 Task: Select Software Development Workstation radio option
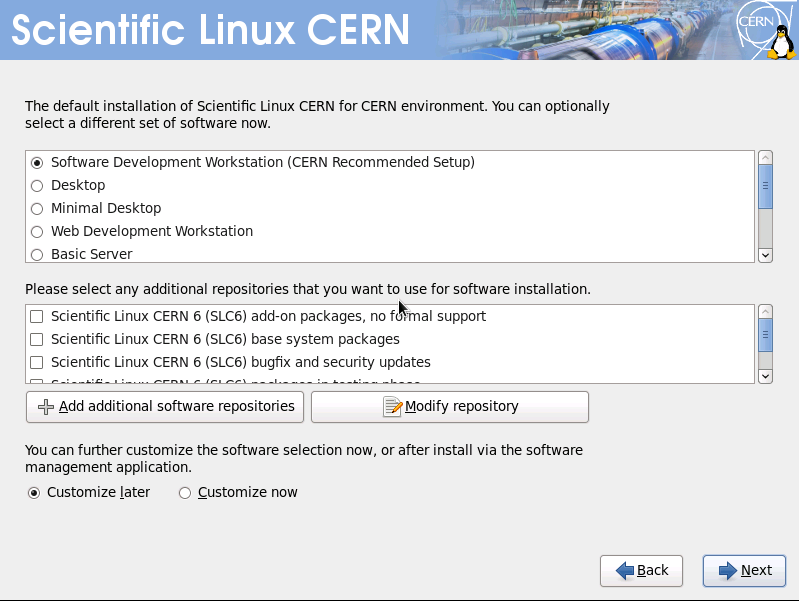click(x=37, y=163)
